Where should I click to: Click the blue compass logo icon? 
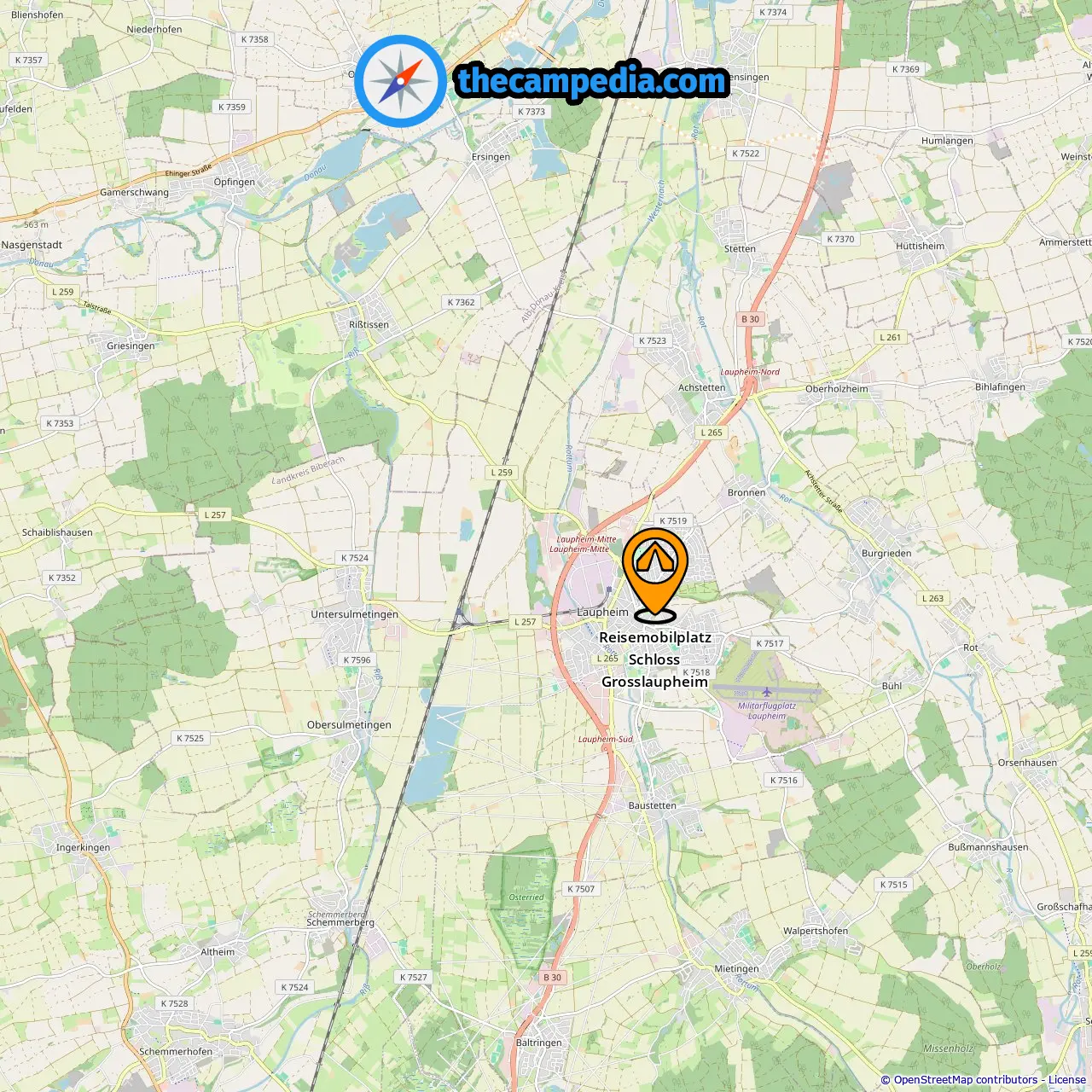[400, 81]
